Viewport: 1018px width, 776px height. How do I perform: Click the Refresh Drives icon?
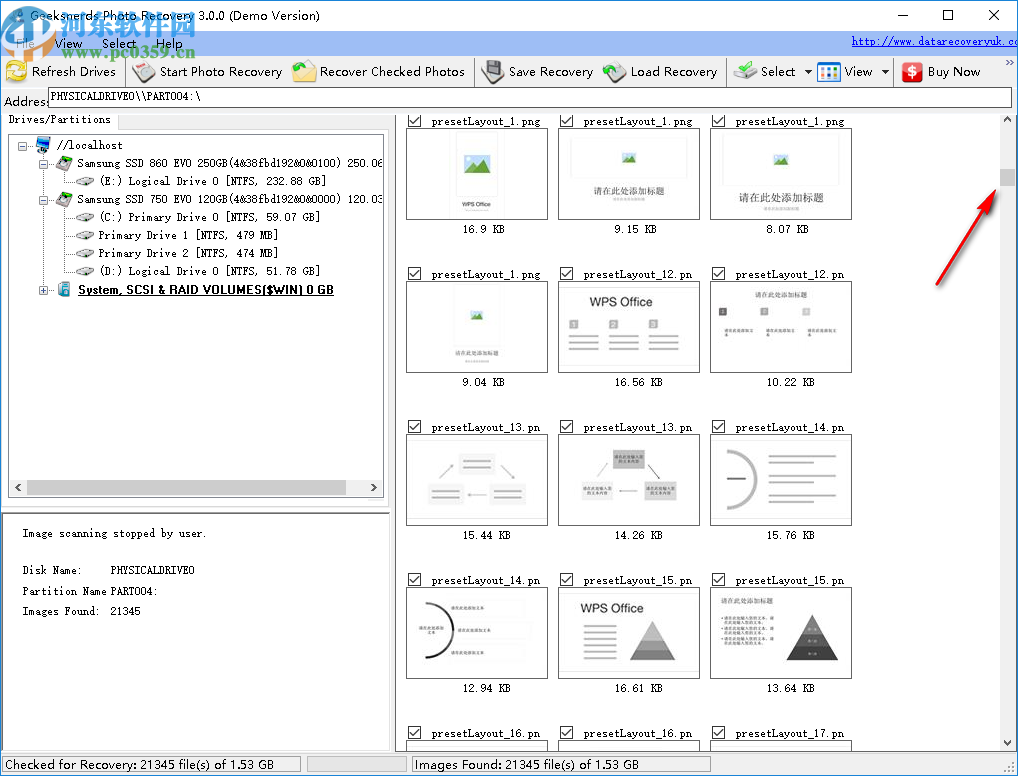(x=16, y=71)
